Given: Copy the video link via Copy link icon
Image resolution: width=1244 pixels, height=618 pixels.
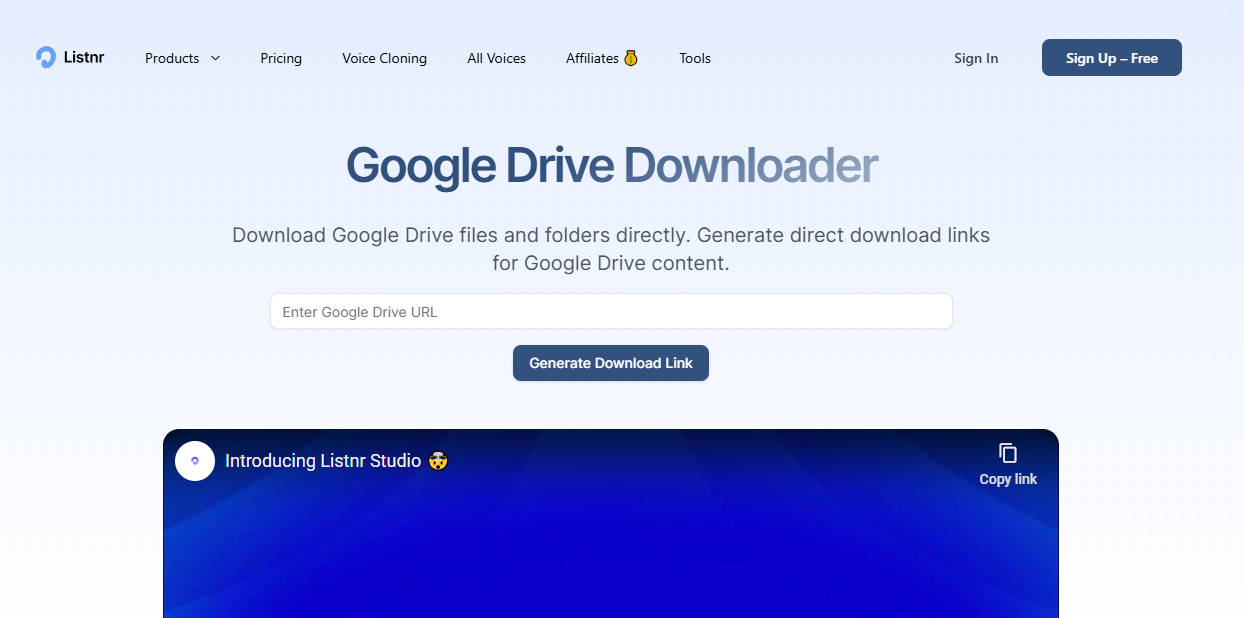Looking at the screenshot, I should click(x=1008, y=464).
